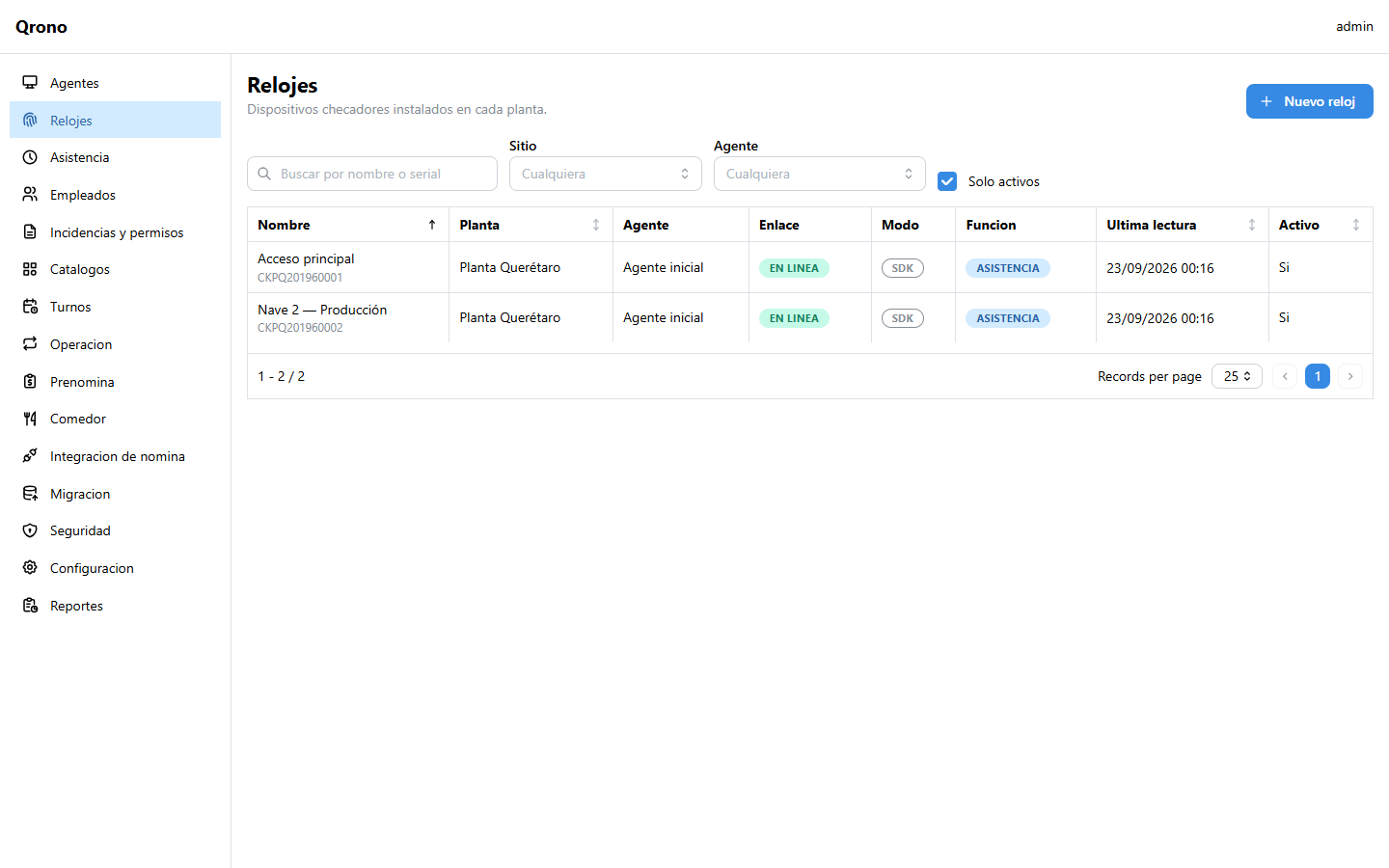Open the Turnos menu item
This screenshot has height=868, width=1389.
pos(115,307)
